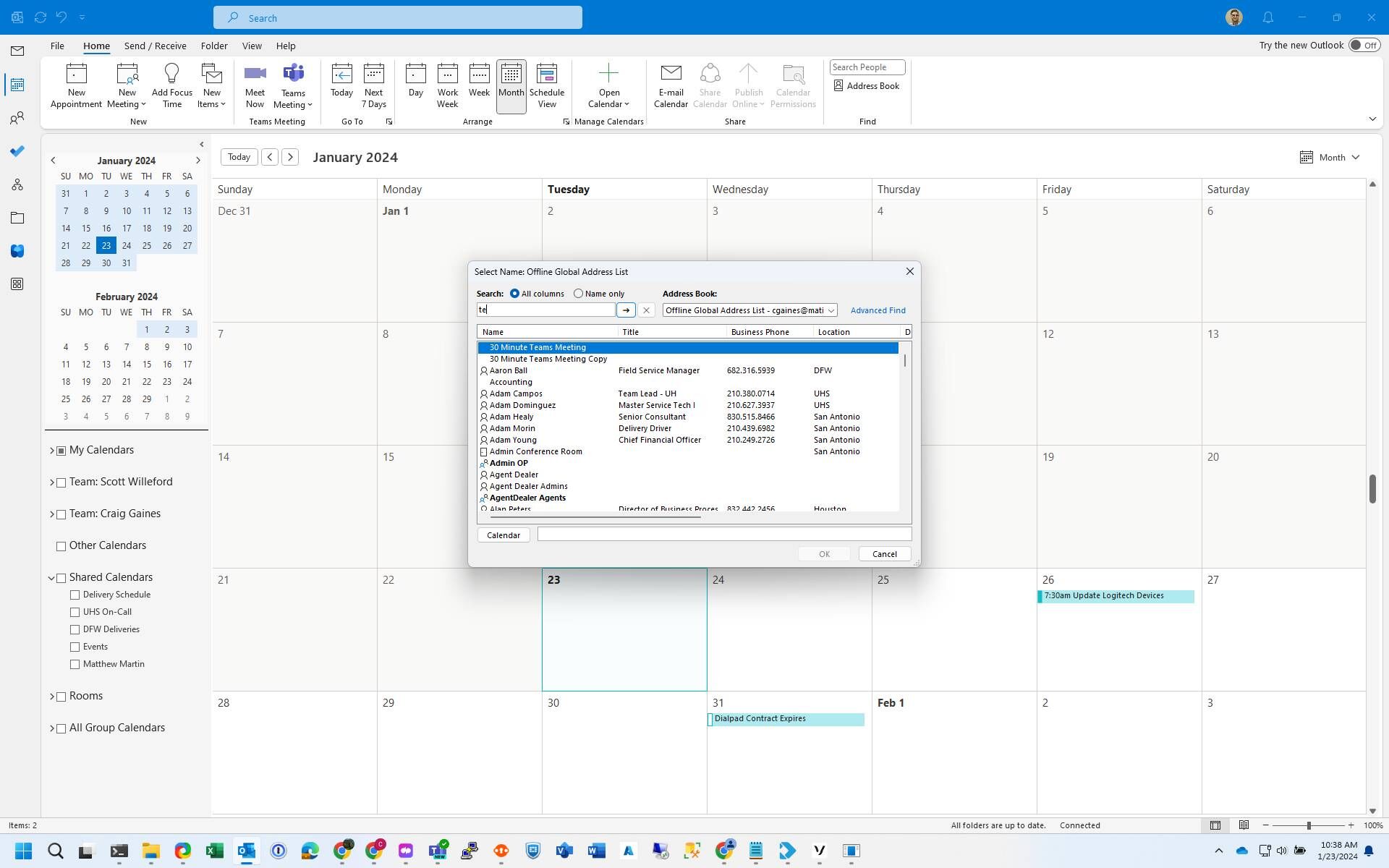Image resolution: width=1389 pixels, height=868 pixels.
Task: Click the zoom slider in status bar
Action: pos(1308,825)
